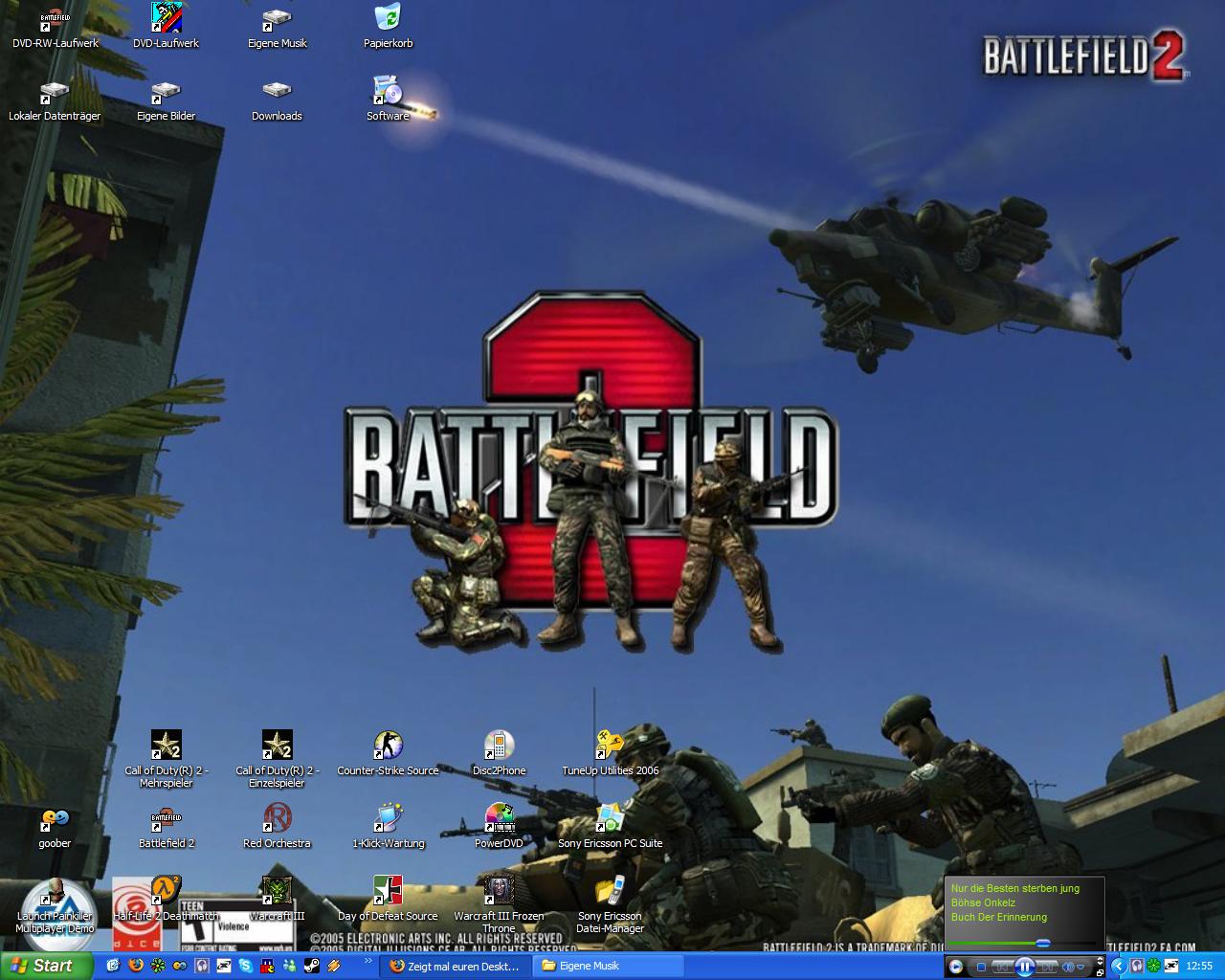Skip to next track in media toolbar
The width and height of the screenshot is (1225, 980).
[1047, 967]
